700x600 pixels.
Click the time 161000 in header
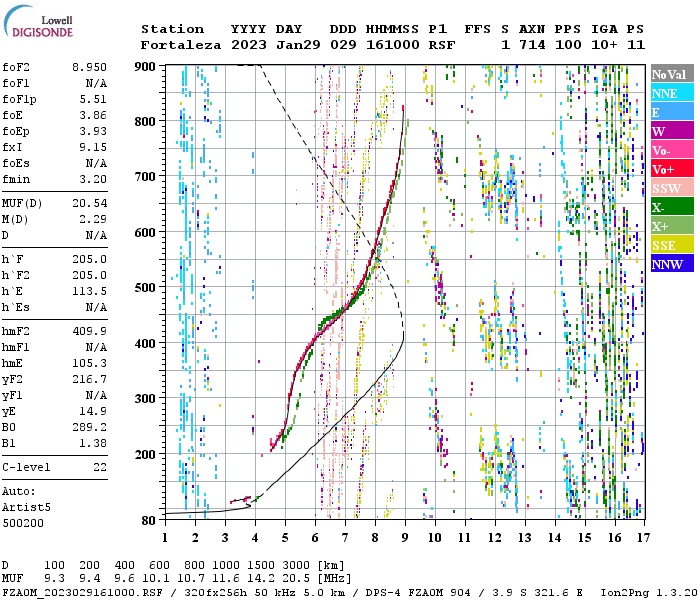tap(392, 45)
